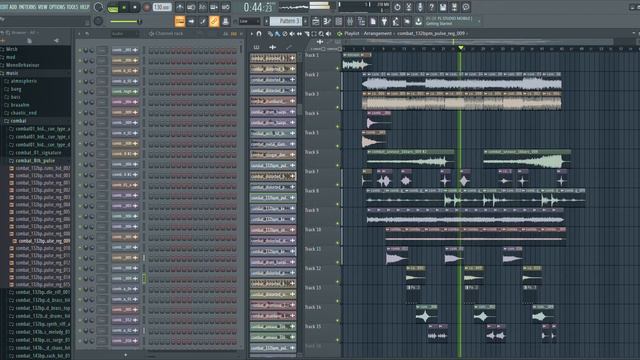Click the play button in transport

click(x=124, y=7)
